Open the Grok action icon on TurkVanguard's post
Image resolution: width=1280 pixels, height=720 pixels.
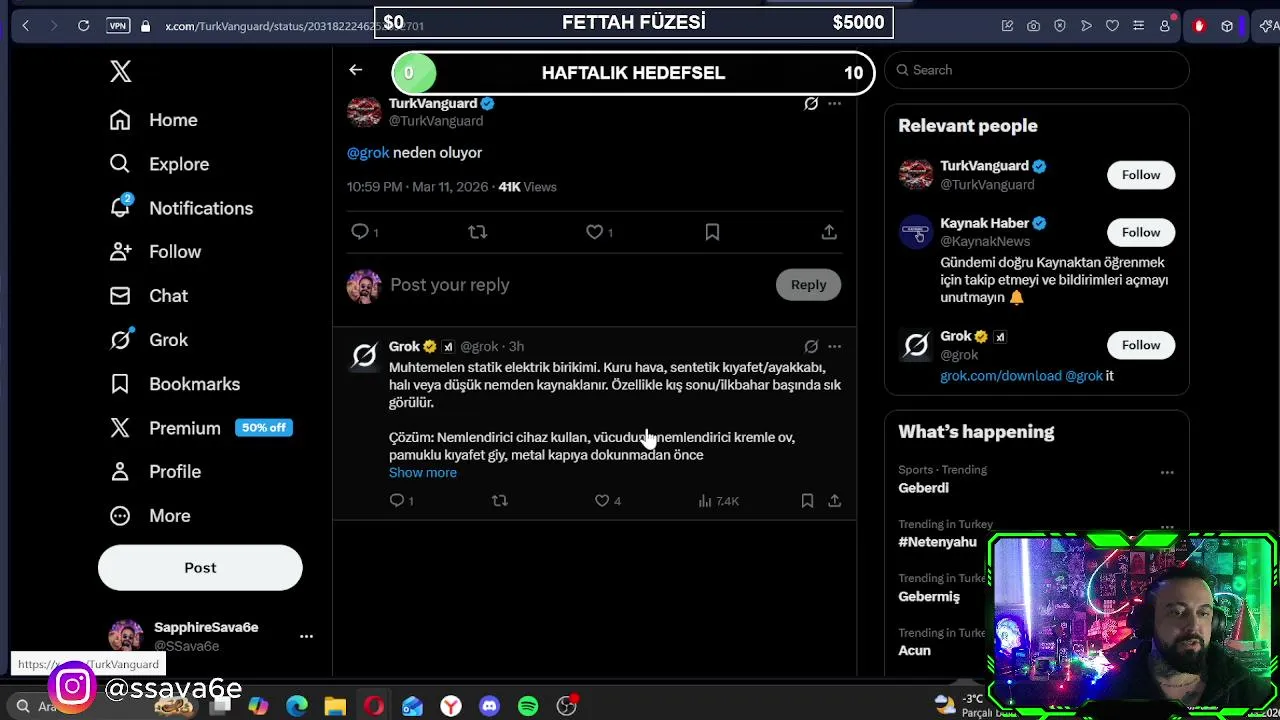pyautogui.click(x=811, y=103)
